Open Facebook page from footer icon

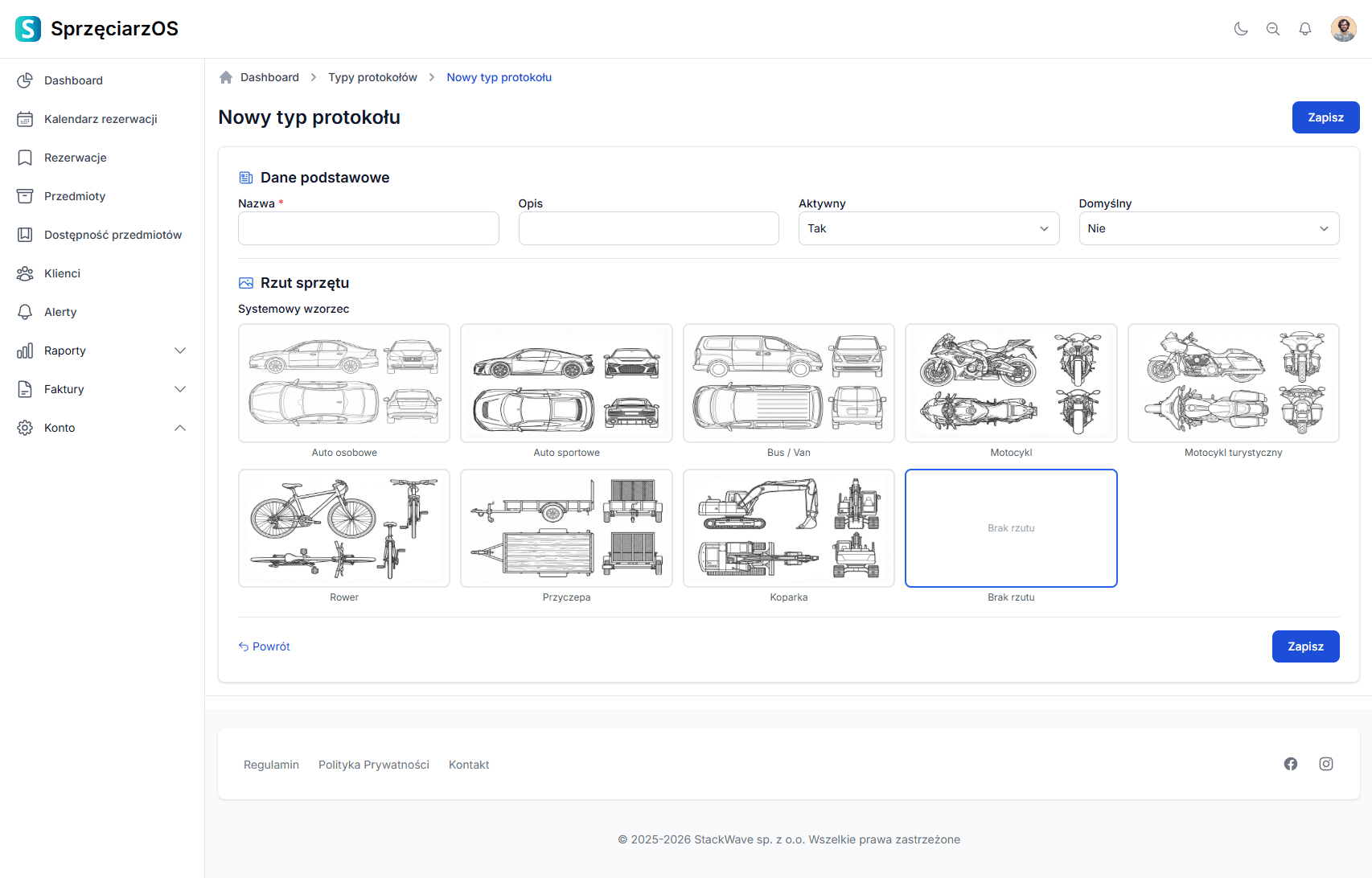point(1291,764)
